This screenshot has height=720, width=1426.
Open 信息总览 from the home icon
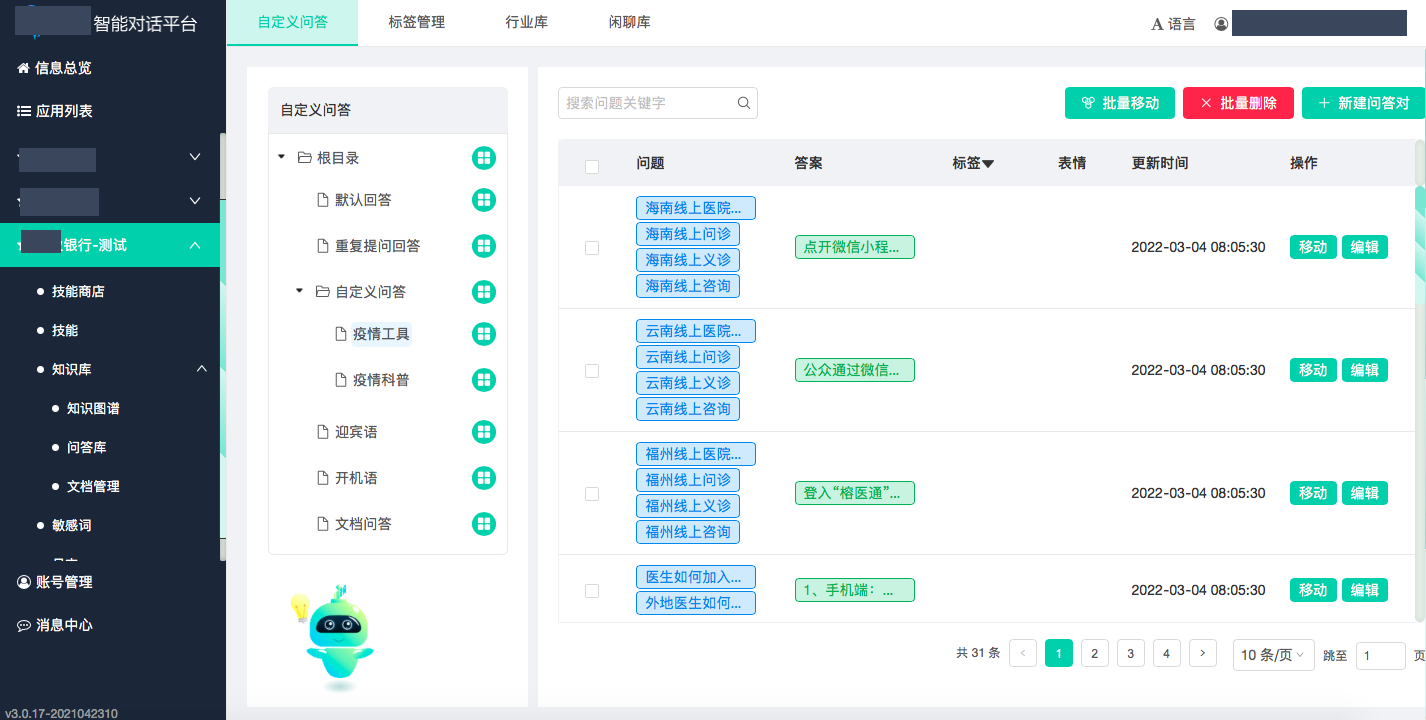point(23,68)
